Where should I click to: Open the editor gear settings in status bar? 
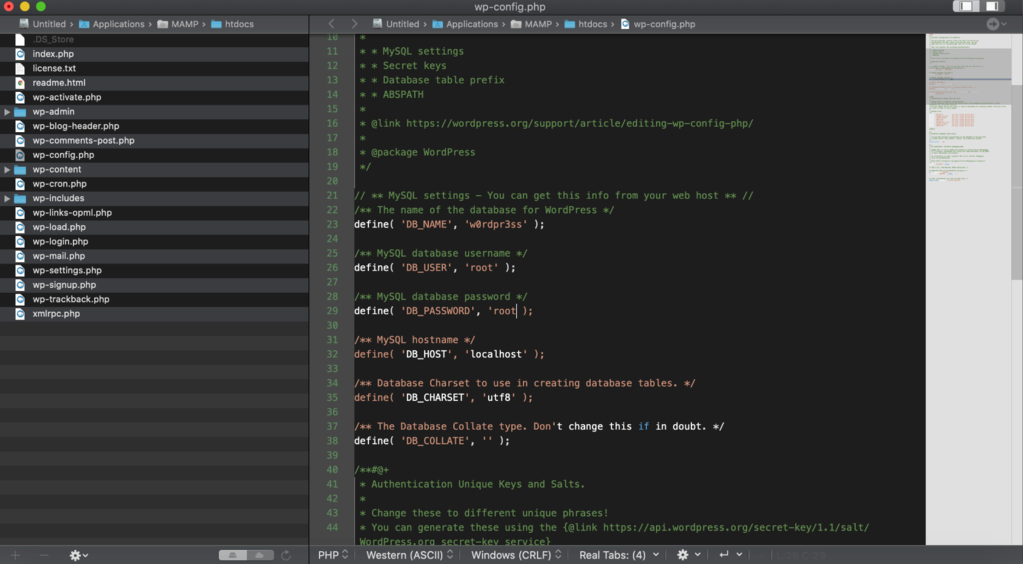click(x=687, y=554)
